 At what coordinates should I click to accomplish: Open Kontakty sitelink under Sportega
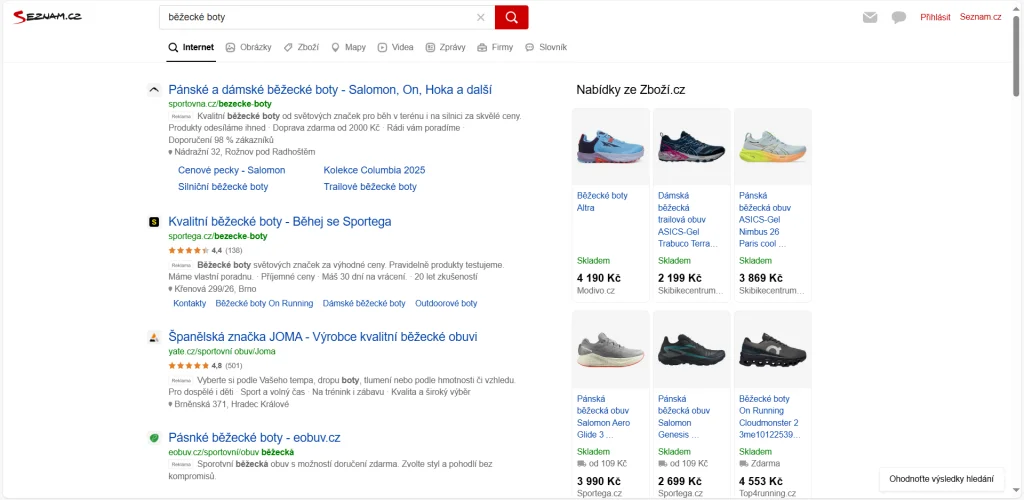point(189,304)
